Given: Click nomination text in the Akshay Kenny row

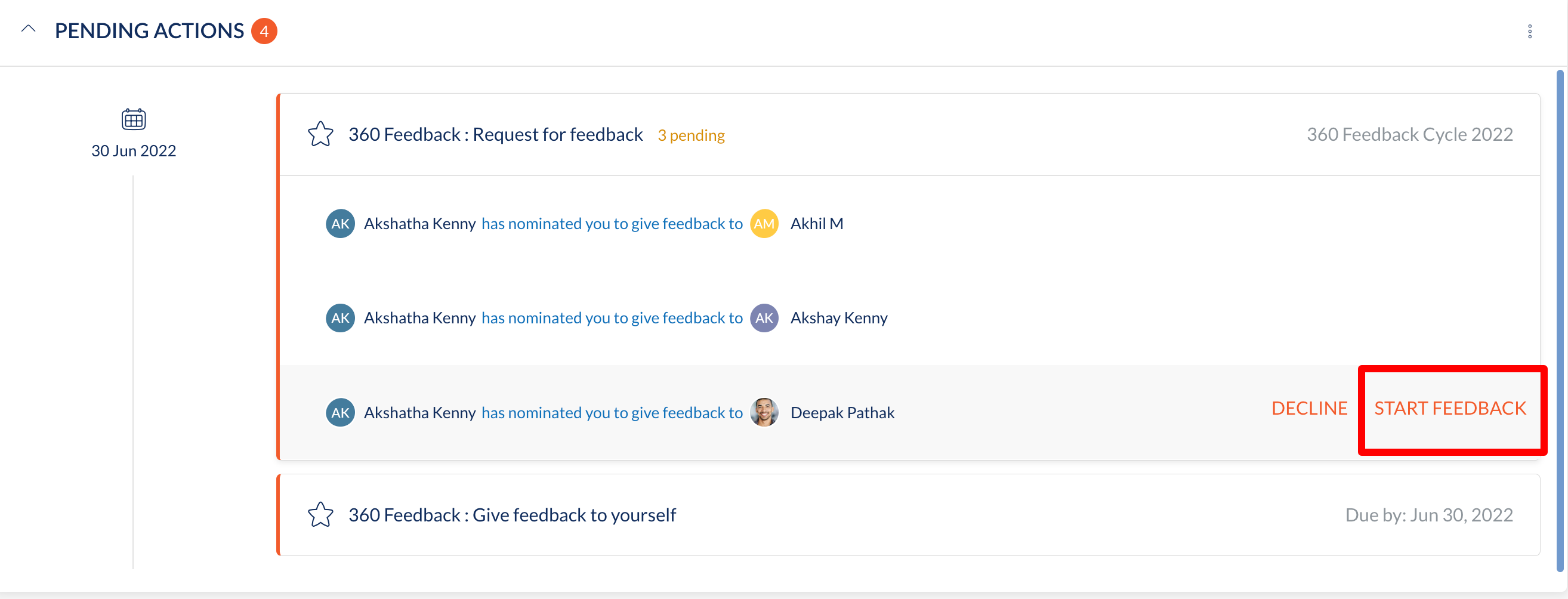Looking at the screenshot, I should (612, 318).
